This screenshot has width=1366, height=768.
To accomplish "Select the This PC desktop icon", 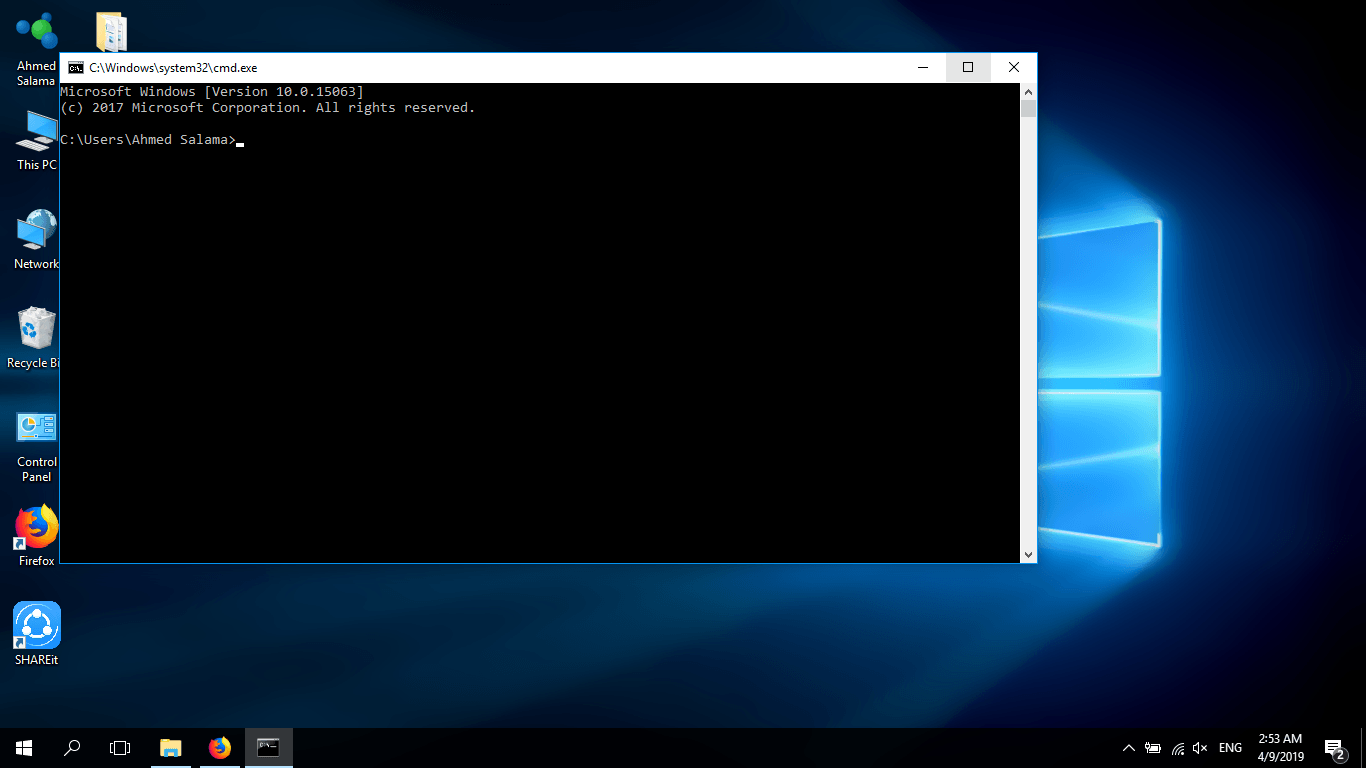I will click(37, 135).
